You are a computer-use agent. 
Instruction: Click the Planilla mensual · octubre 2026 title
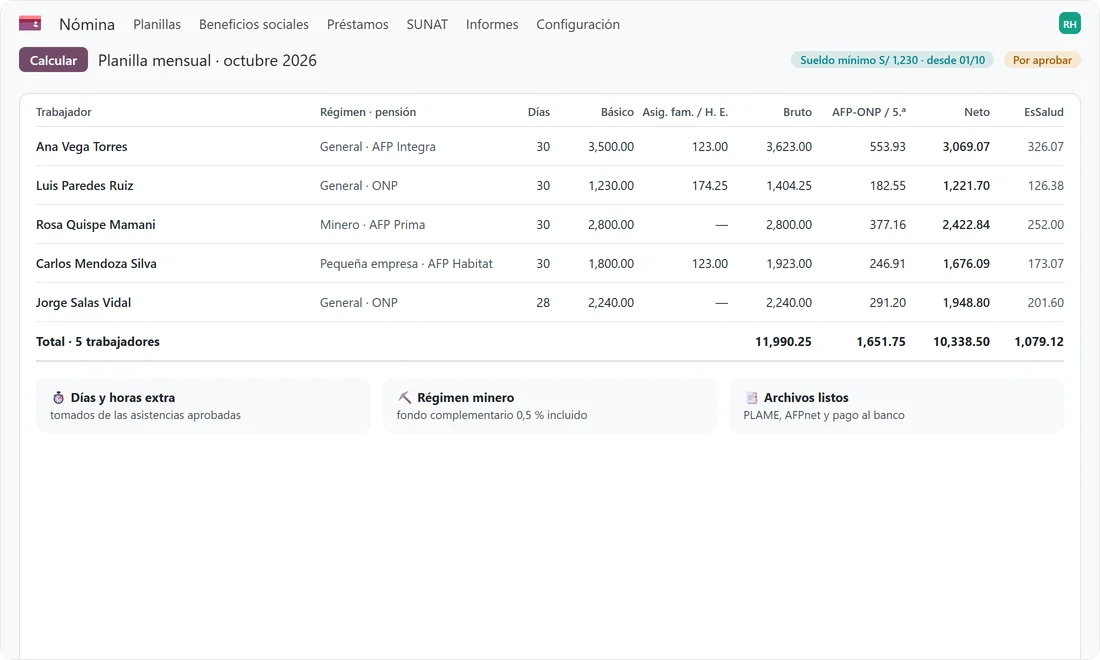click(208, 60)
